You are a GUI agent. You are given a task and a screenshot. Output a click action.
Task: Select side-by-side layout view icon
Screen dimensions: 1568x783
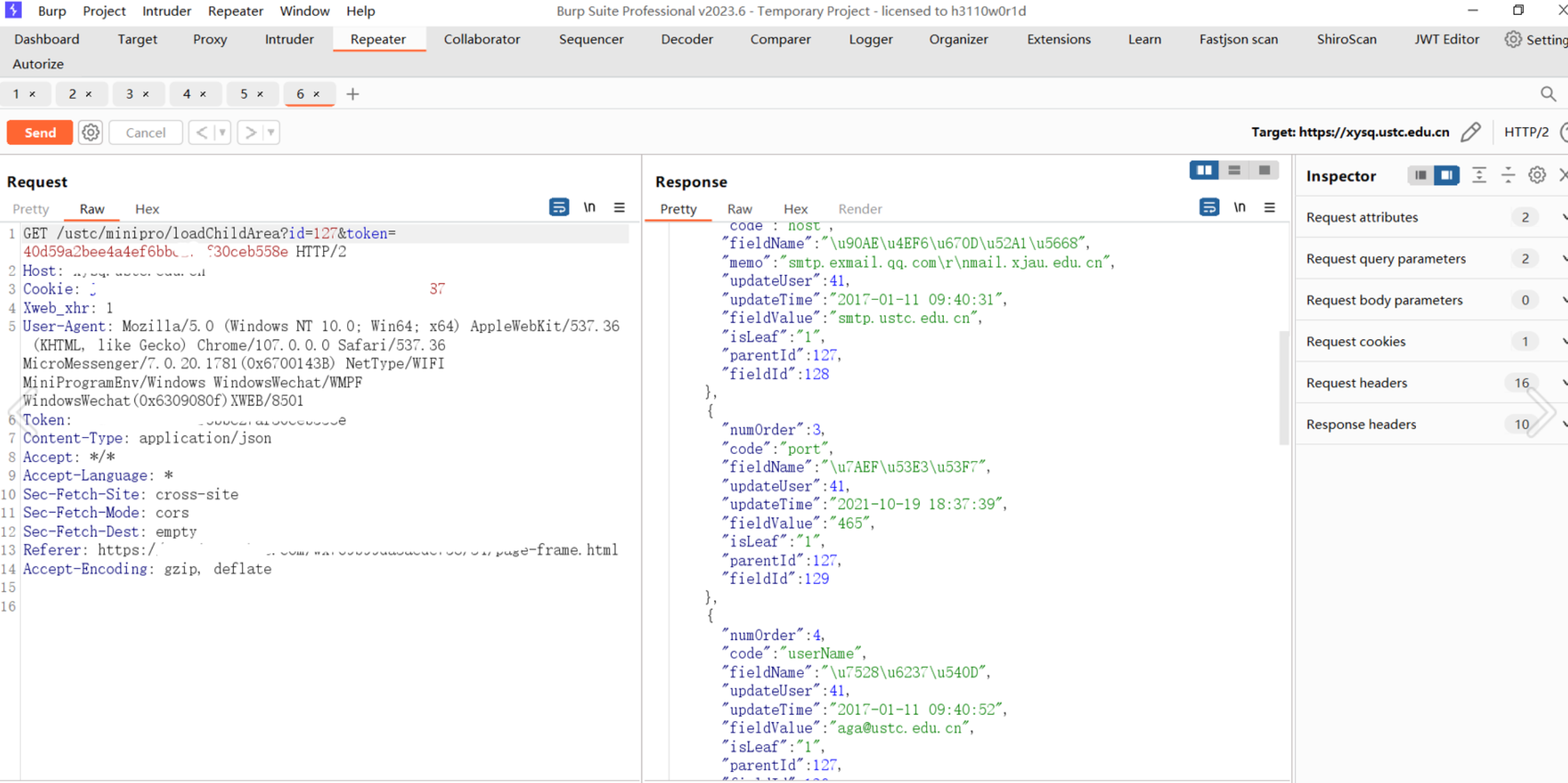[1204, 170]
